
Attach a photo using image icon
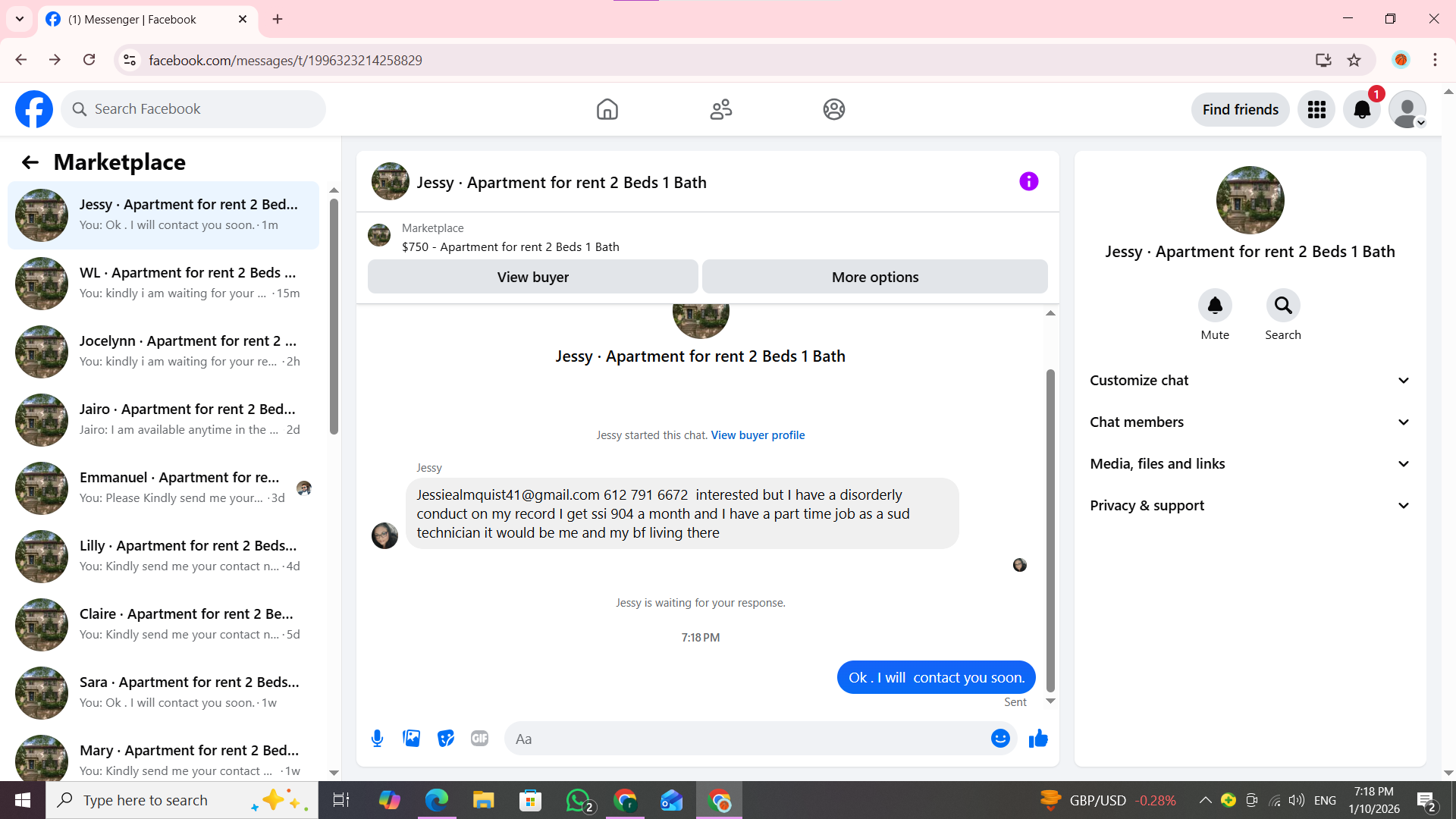[411, 739]
